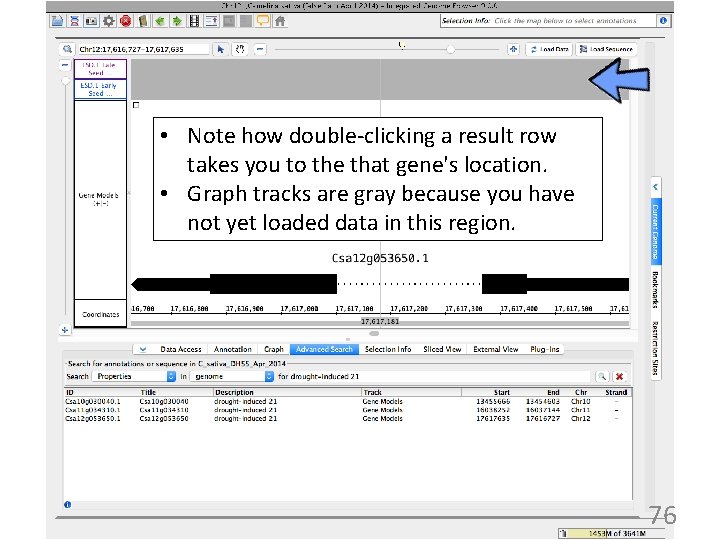Viewport: 720px width, 540px height.
Task: Click the DNA genome toolbar icon
Action: tap(74, 21)
